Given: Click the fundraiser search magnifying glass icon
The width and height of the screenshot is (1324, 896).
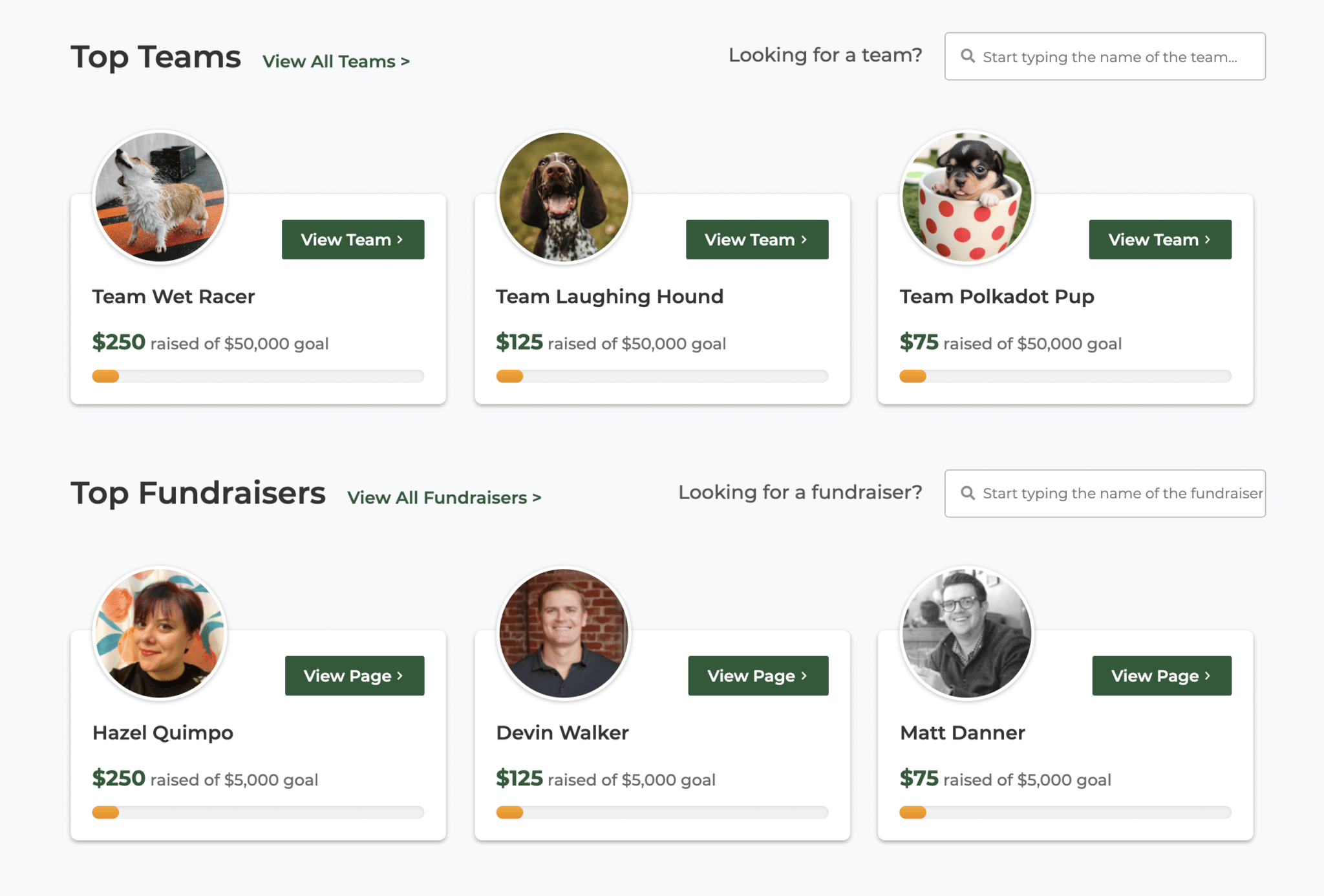Looking at the screenshot, I should (968, 493).
